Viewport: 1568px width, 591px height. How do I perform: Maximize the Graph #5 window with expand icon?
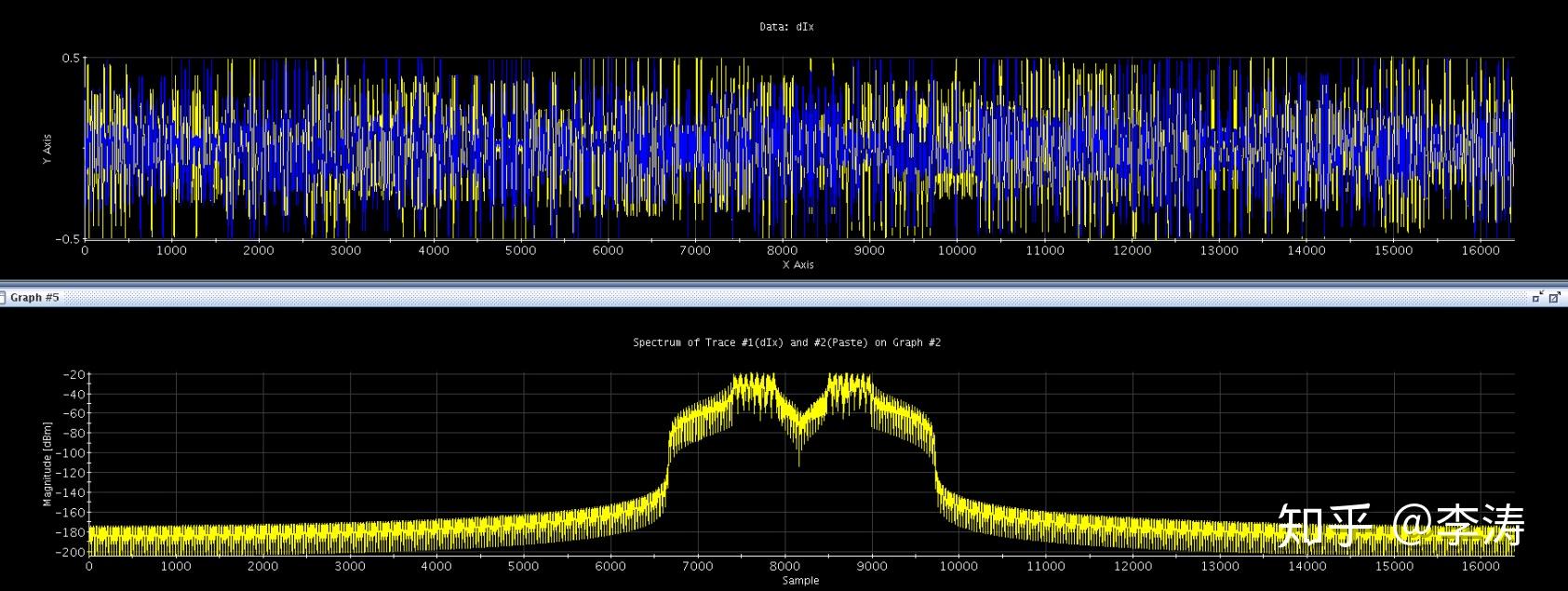coord(1554,297)
